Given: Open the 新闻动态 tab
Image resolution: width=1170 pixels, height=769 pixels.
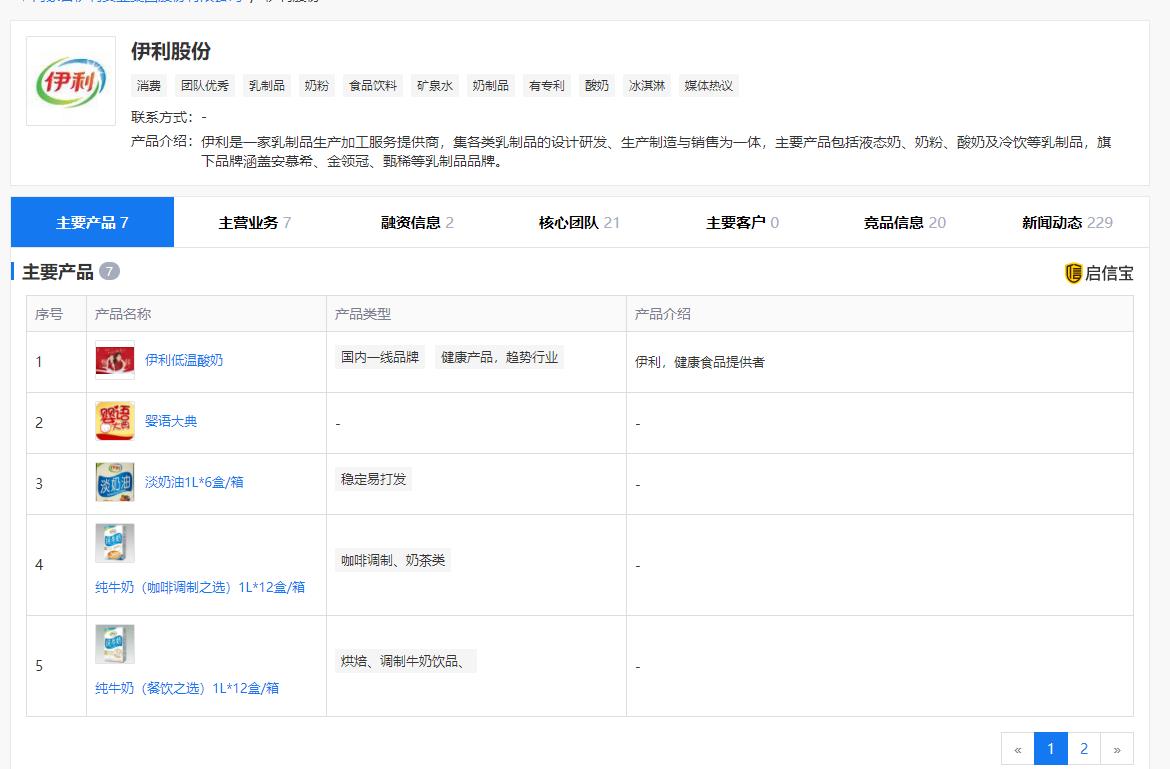Looking at the screenshot, I should [x=1066, y=222].
